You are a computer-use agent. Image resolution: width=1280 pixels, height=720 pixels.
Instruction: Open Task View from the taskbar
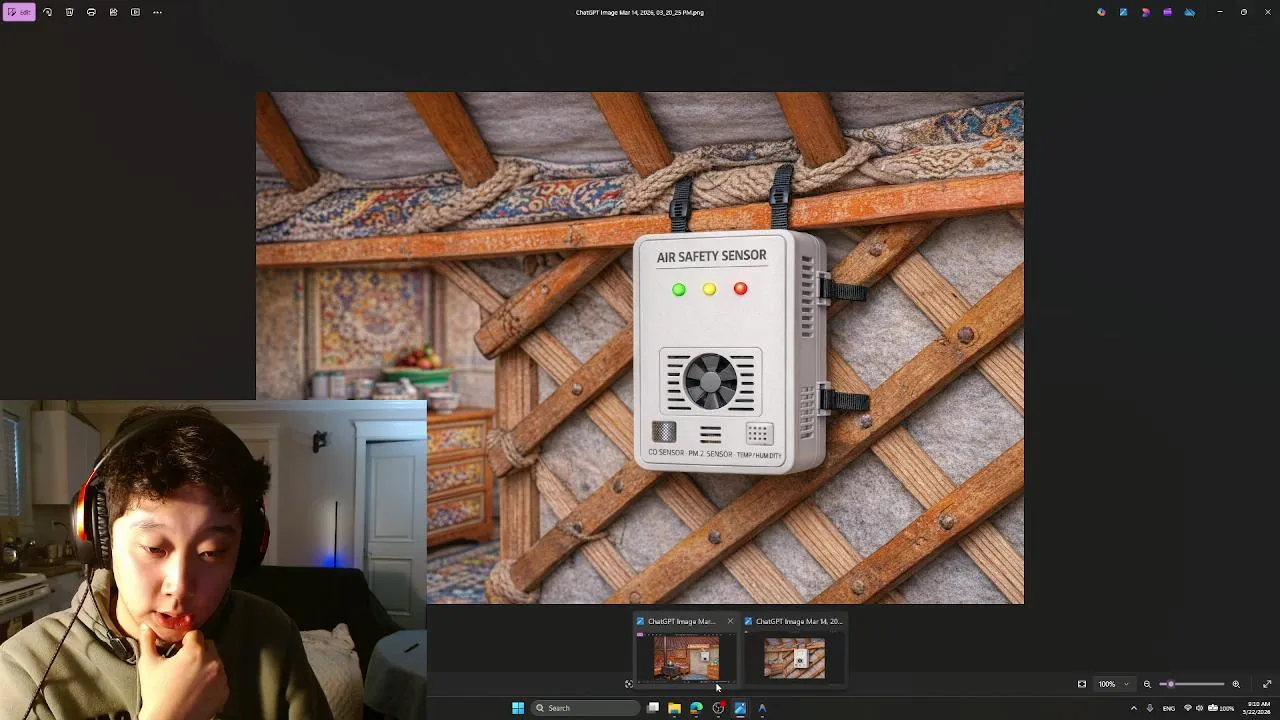click(x=653, y=708)
